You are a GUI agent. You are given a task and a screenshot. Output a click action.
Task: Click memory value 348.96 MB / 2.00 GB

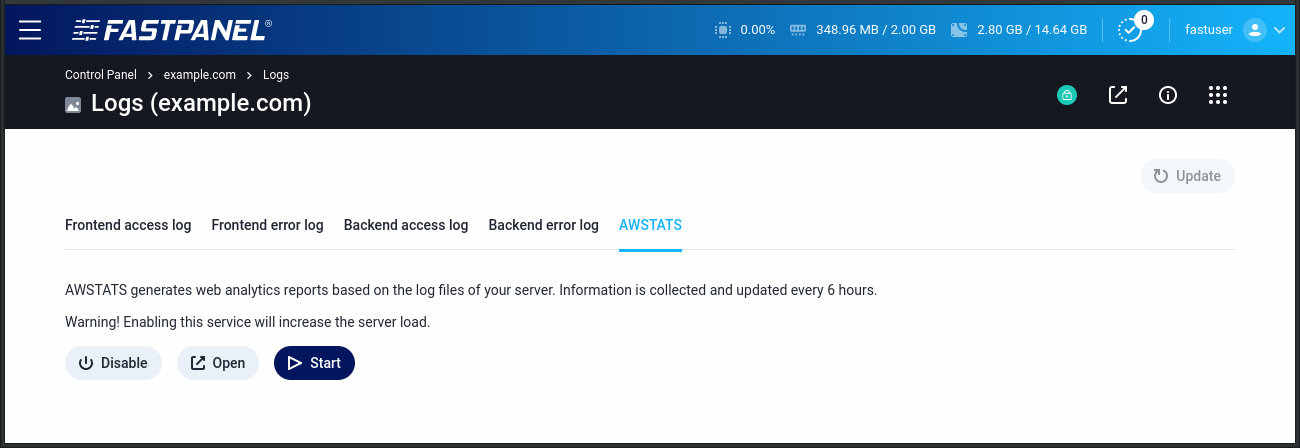click(876, 30)
